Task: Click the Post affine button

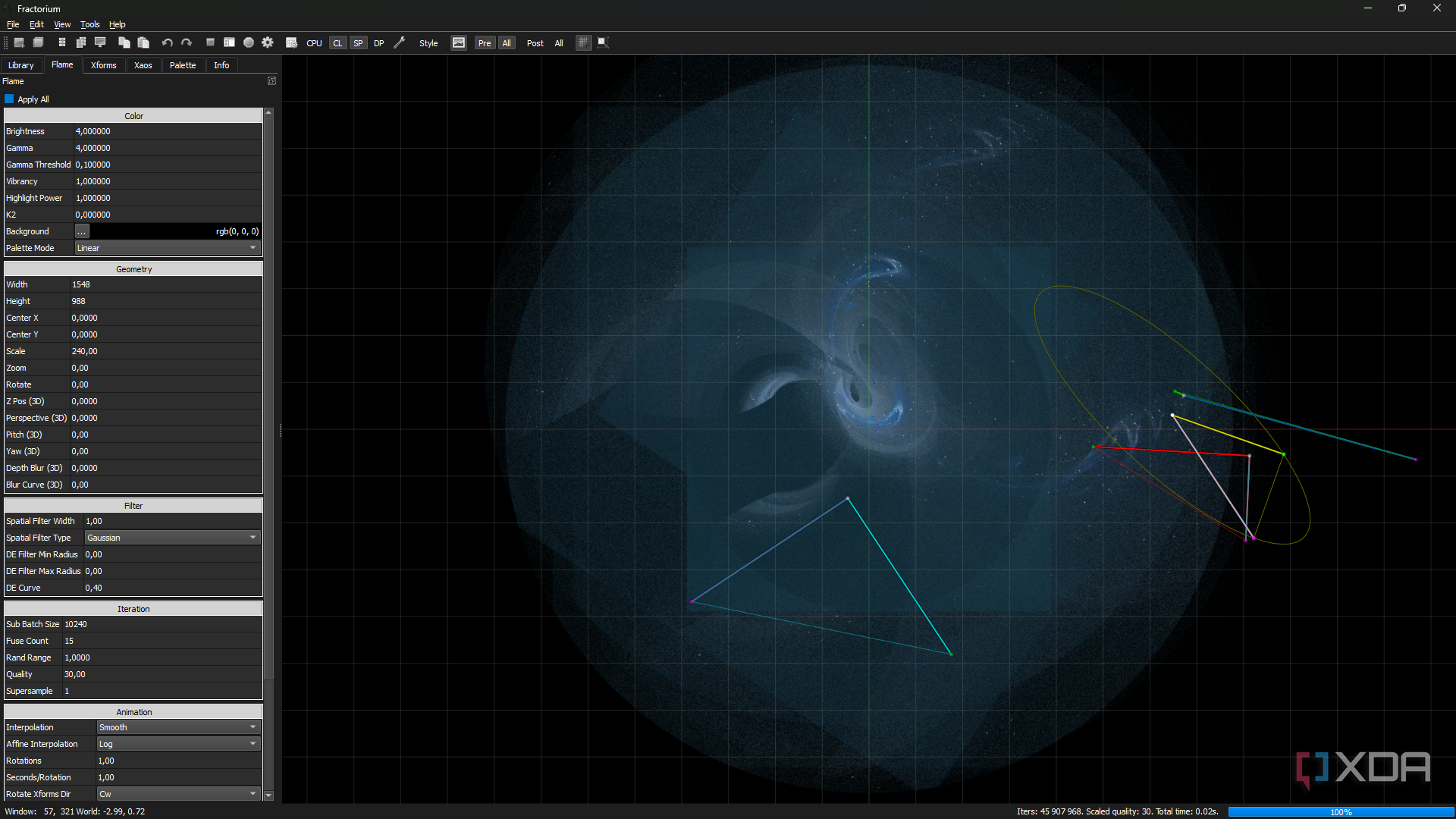Action: click(535, 43)
